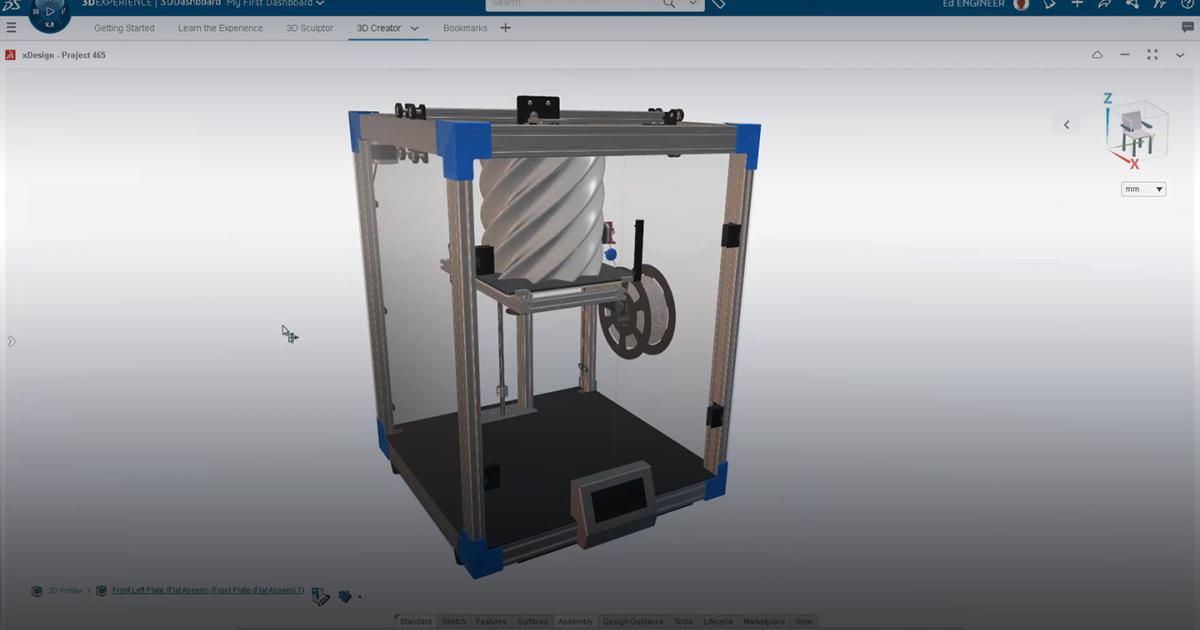Click the tag icon beside the search bar
The width and height of the screenshot is (1200, 630).
coord(717,4)
